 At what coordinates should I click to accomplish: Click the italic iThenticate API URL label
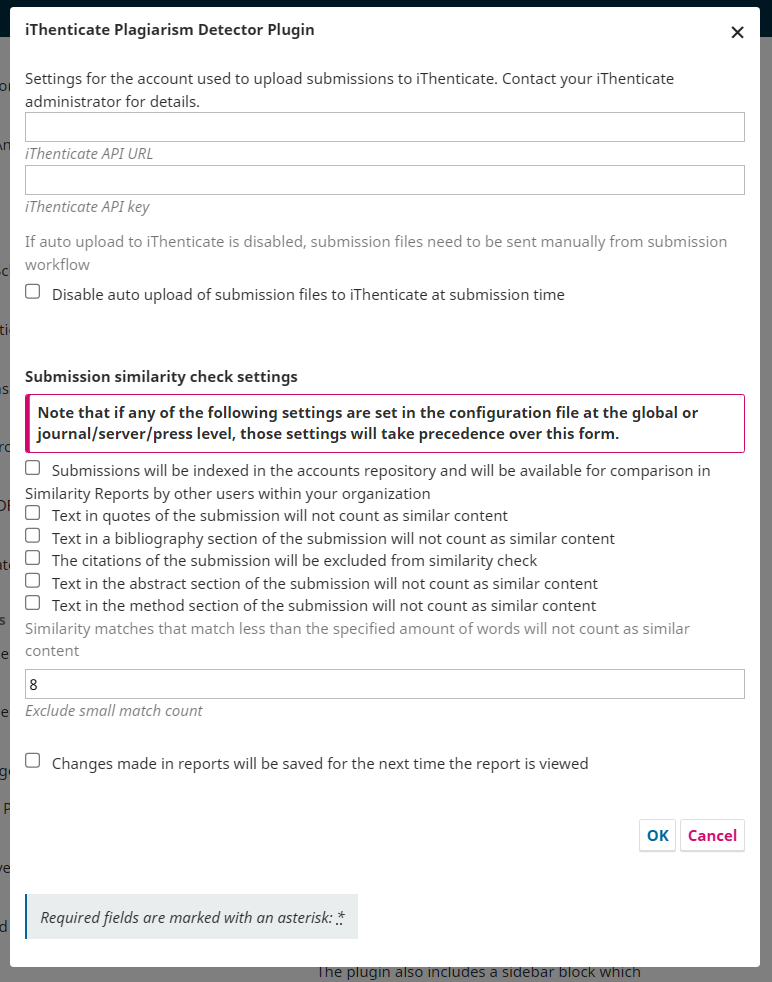click(x=89, y=154)
